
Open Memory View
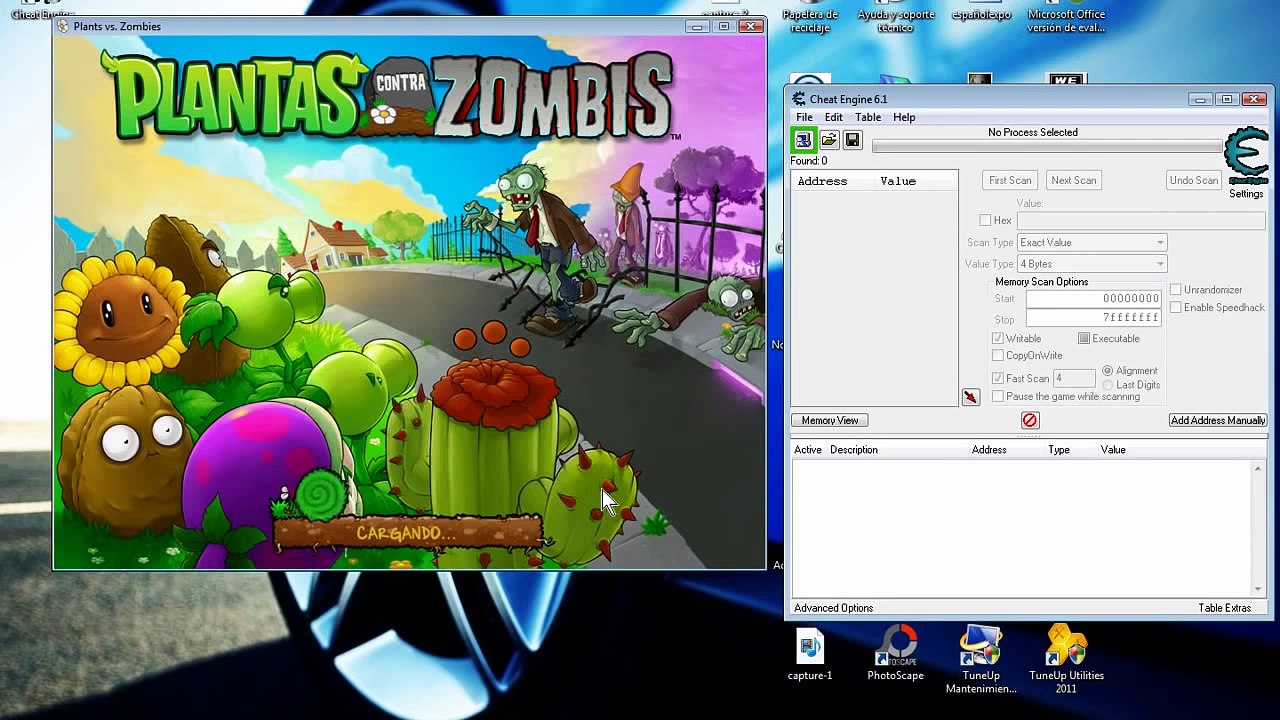(x=830, y=421)
